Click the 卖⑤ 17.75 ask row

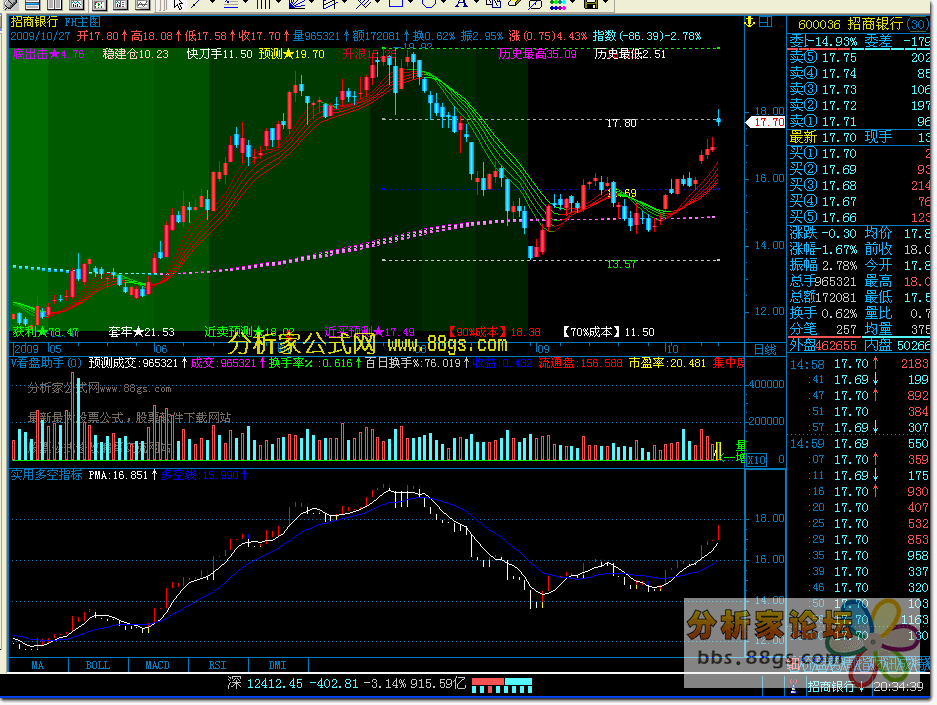coord(860,58)
